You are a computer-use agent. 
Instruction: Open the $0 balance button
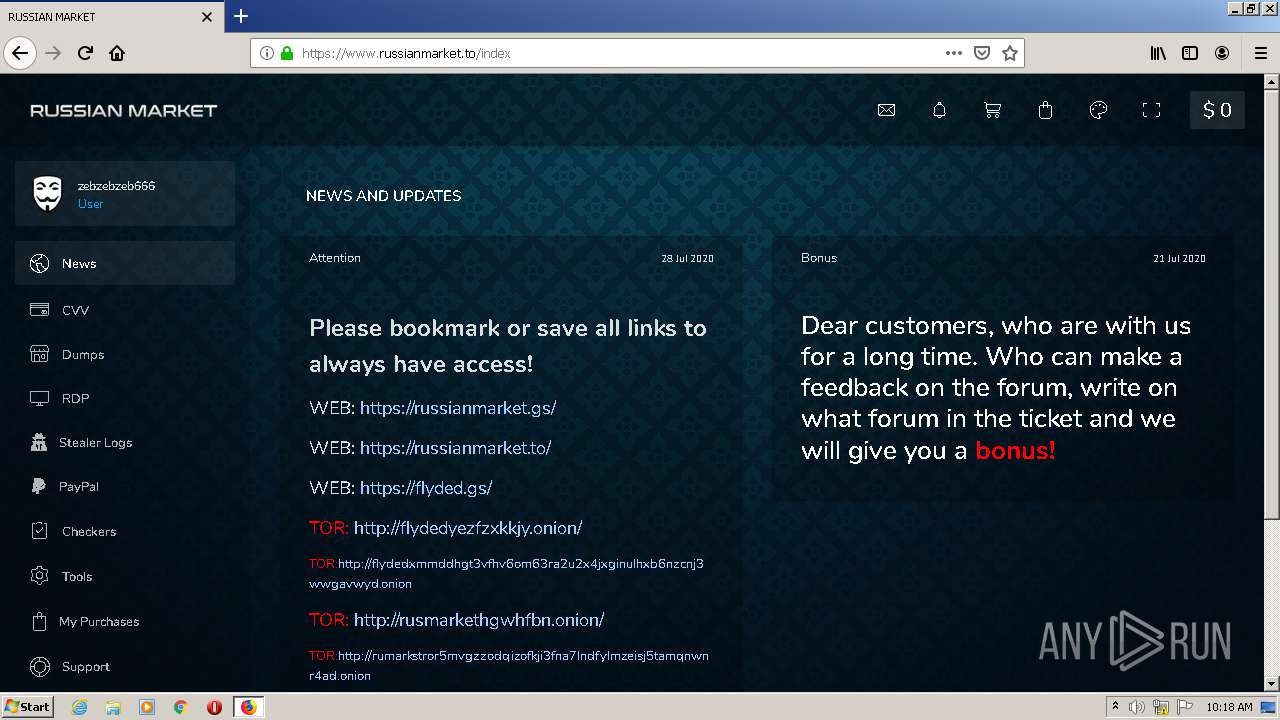pos(1217,110)
